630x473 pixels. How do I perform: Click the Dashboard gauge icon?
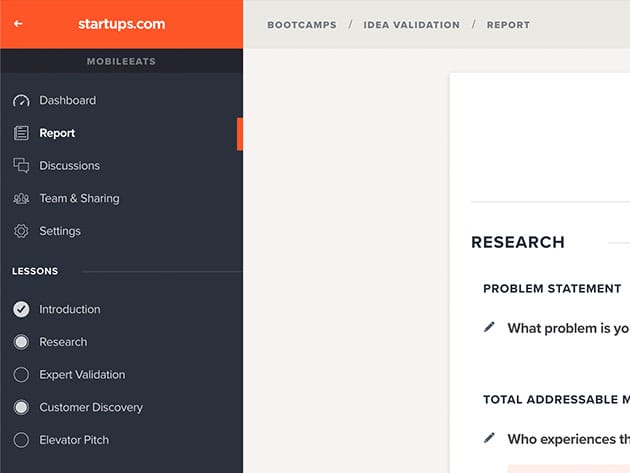(21, 101)
